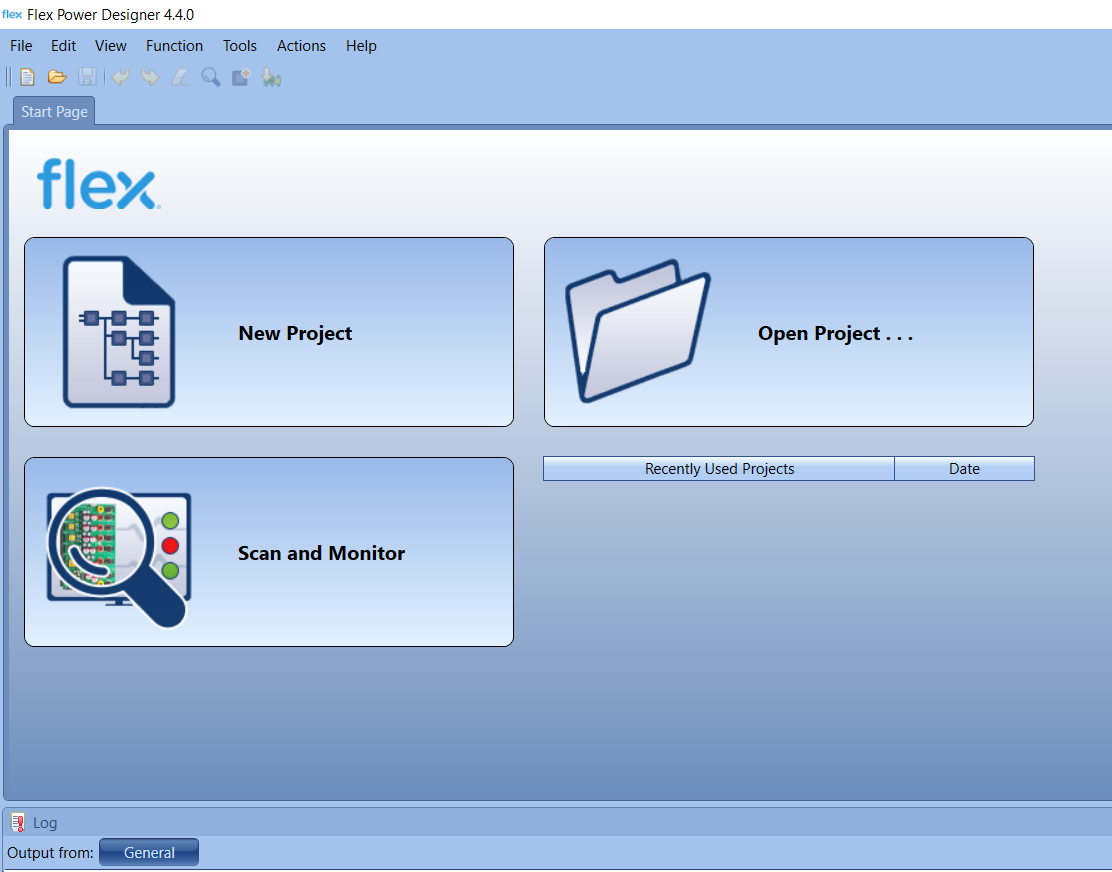Open the Tools menu

(x=240, y=46)
